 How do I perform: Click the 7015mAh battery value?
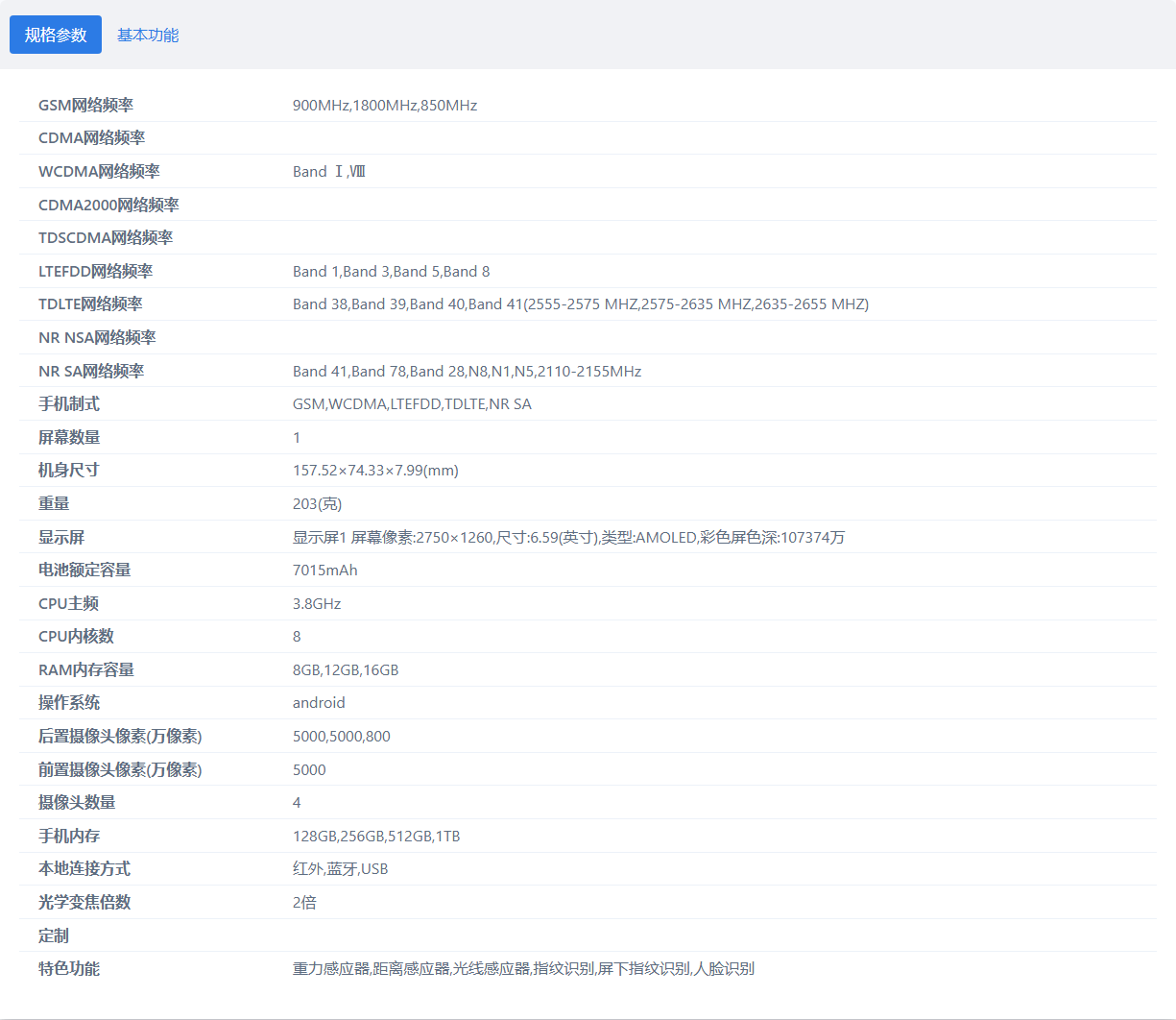pyautogui.click(x=325, y=570)
